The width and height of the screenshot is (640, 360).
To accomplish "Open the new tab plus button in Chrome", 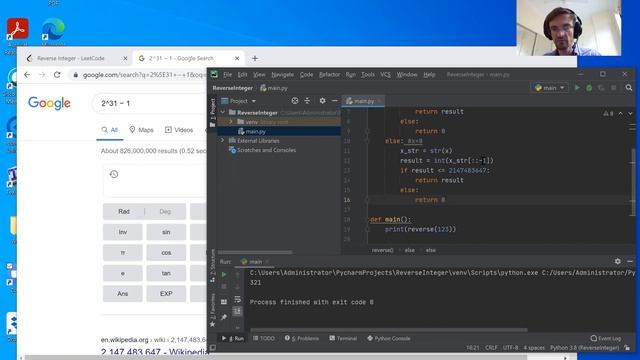I will (255, 58).
